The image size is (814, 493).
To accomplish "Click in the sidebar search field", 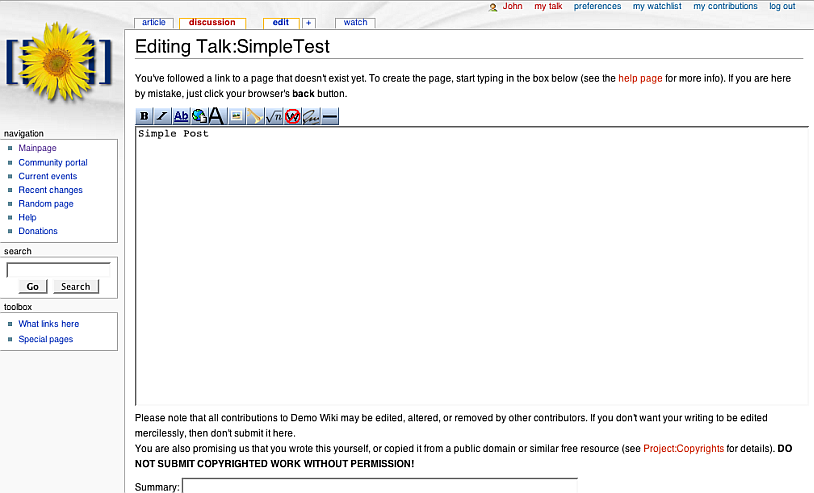I will pos(59,270).
